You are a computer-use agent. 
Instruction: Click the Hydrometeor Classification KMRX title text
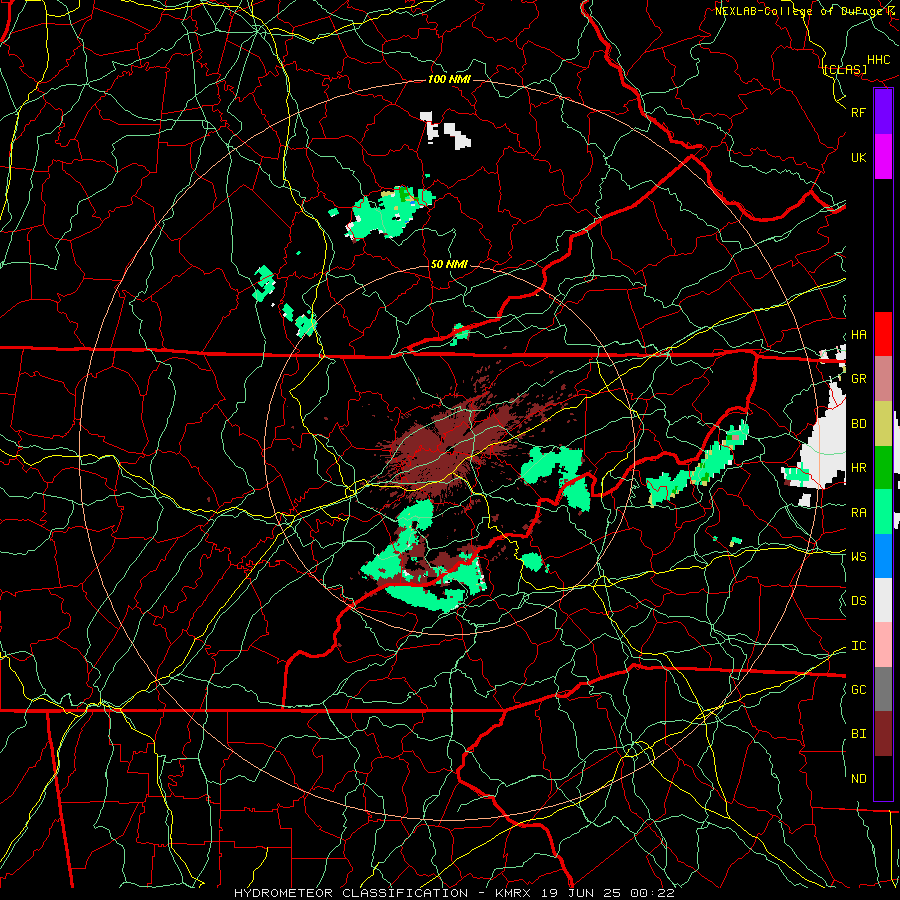(x=454, y=893)
